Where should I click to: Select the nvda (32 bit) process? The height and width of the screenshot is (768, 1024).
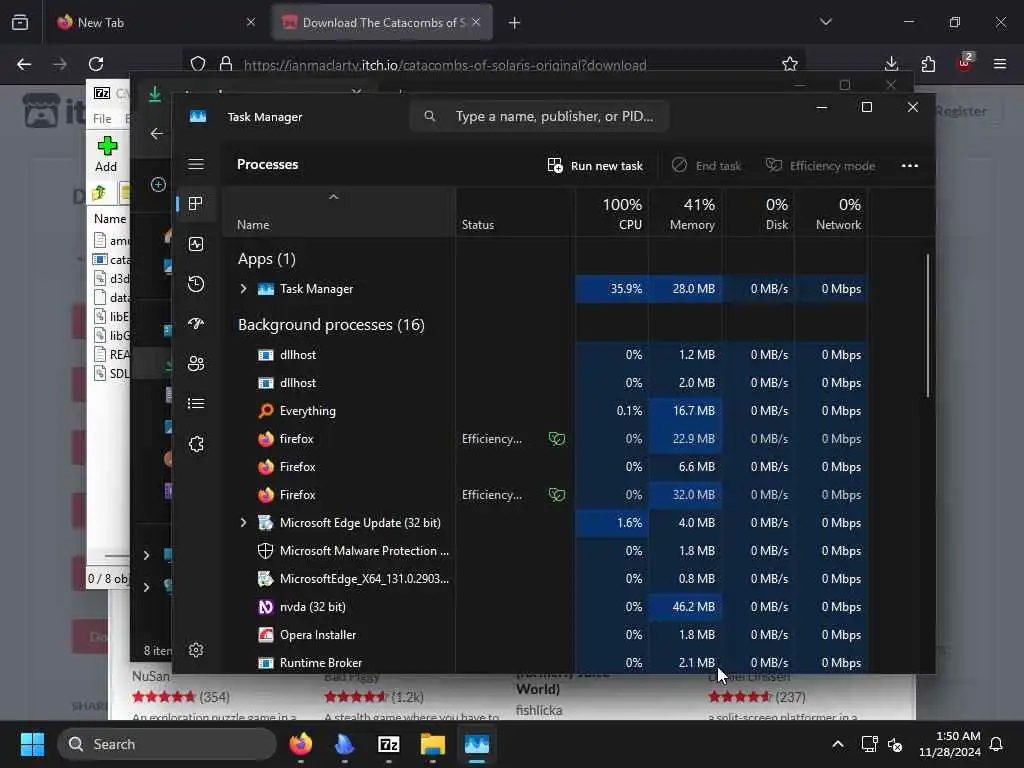tap(546, 607)
